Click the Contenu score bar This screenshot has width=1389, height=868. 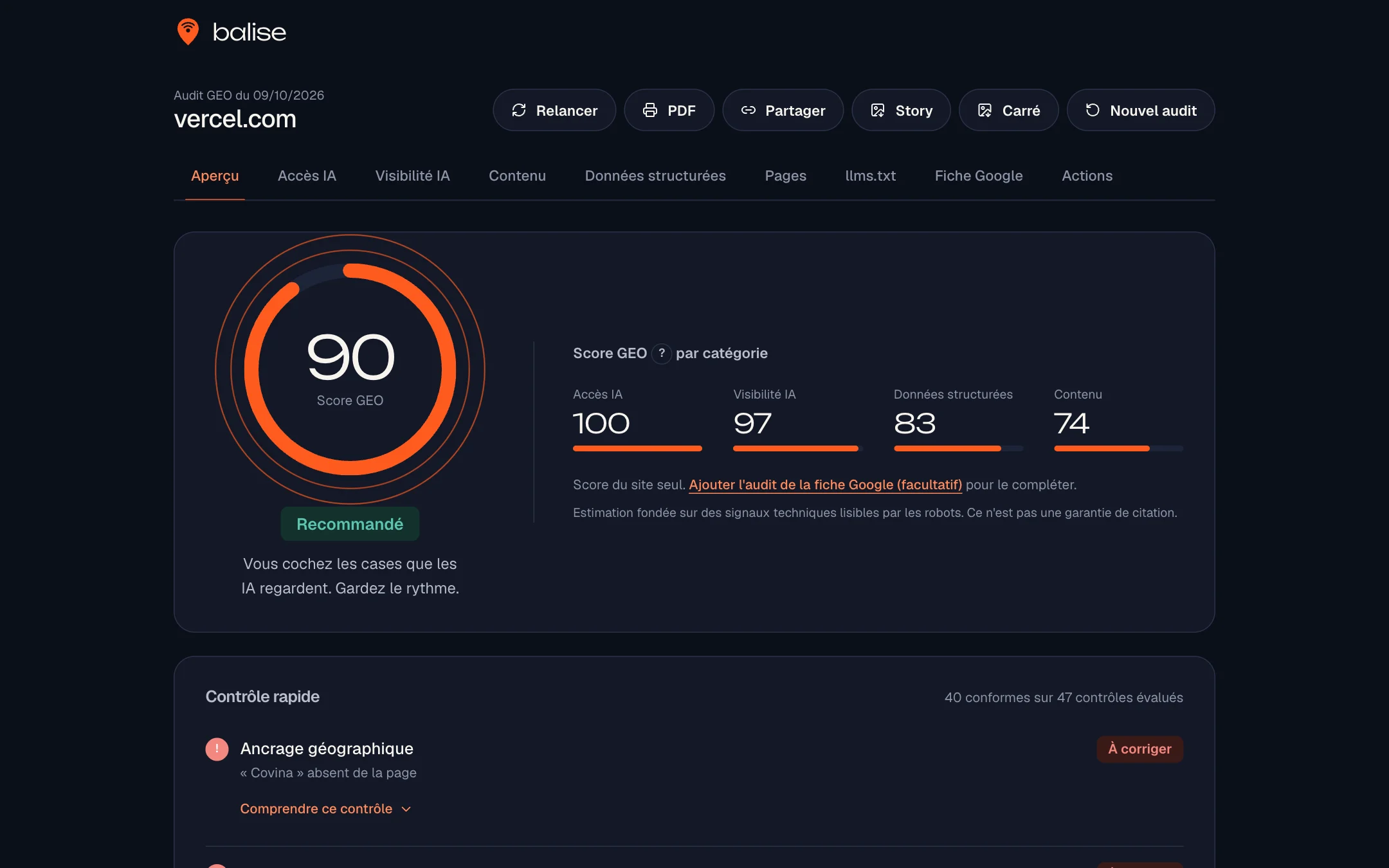[1118, 448]
